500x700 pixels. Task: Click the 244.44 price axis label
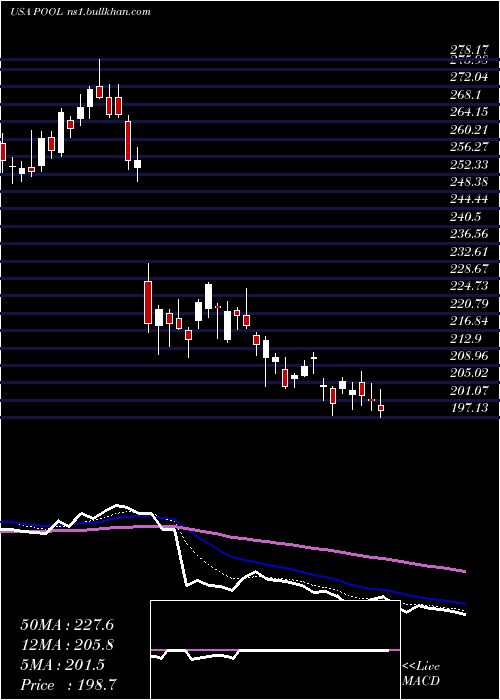(469, 200)
